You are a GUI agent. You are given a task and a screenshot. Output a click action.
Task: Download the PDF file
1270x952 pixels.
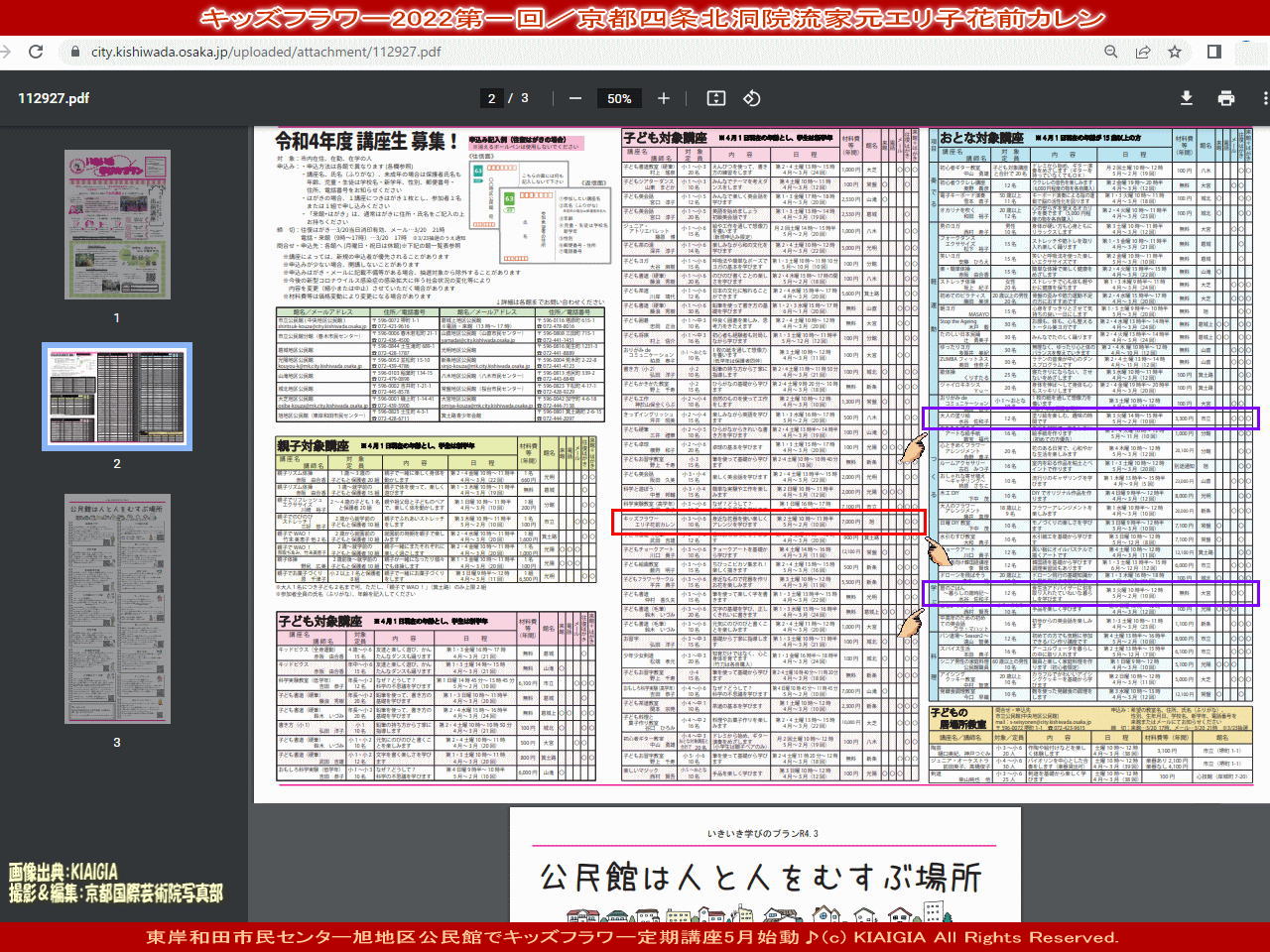1186,98
